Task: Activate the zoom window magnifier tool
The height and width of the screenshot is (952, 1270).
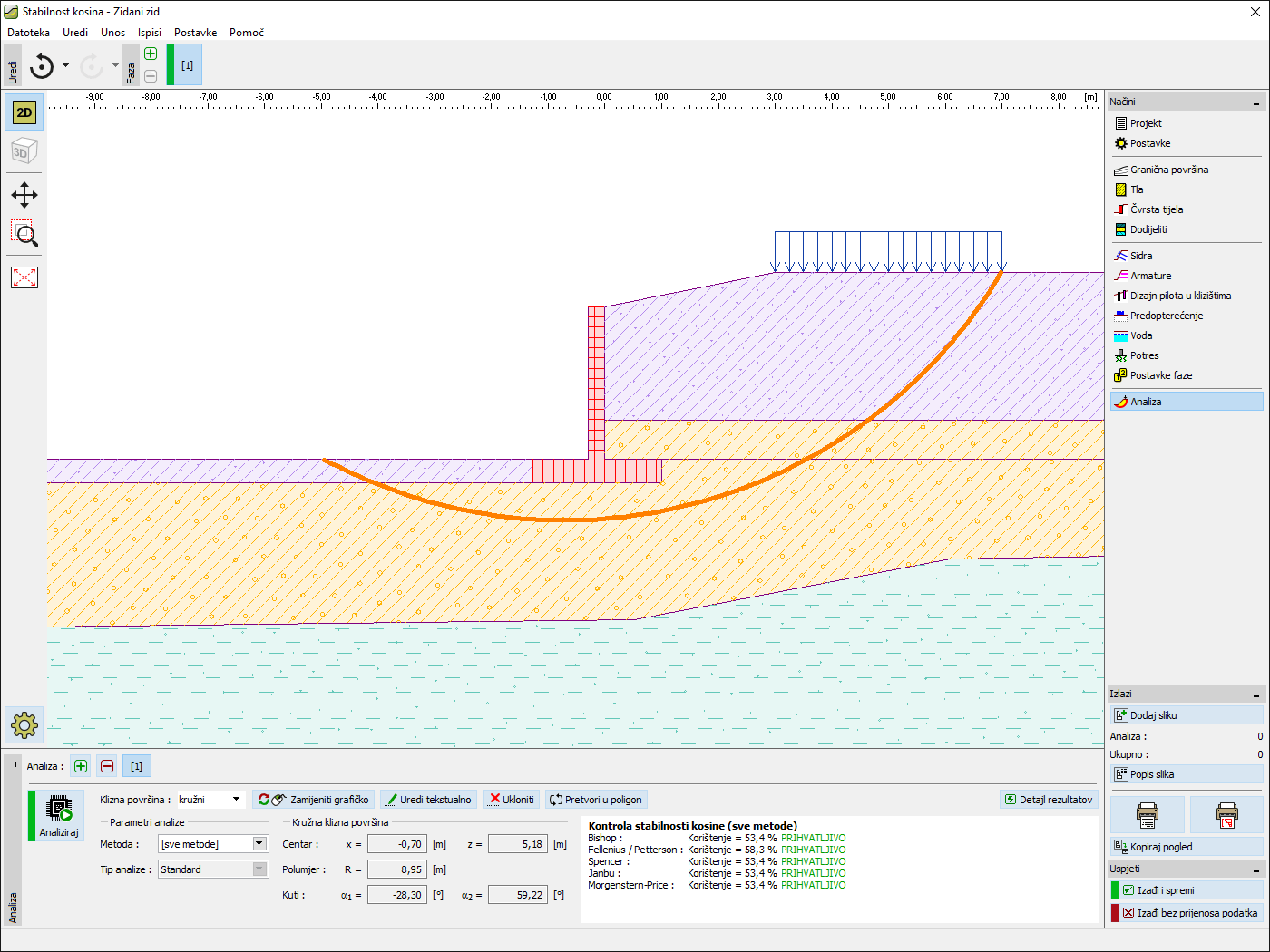Action: [x=24, y=234]
